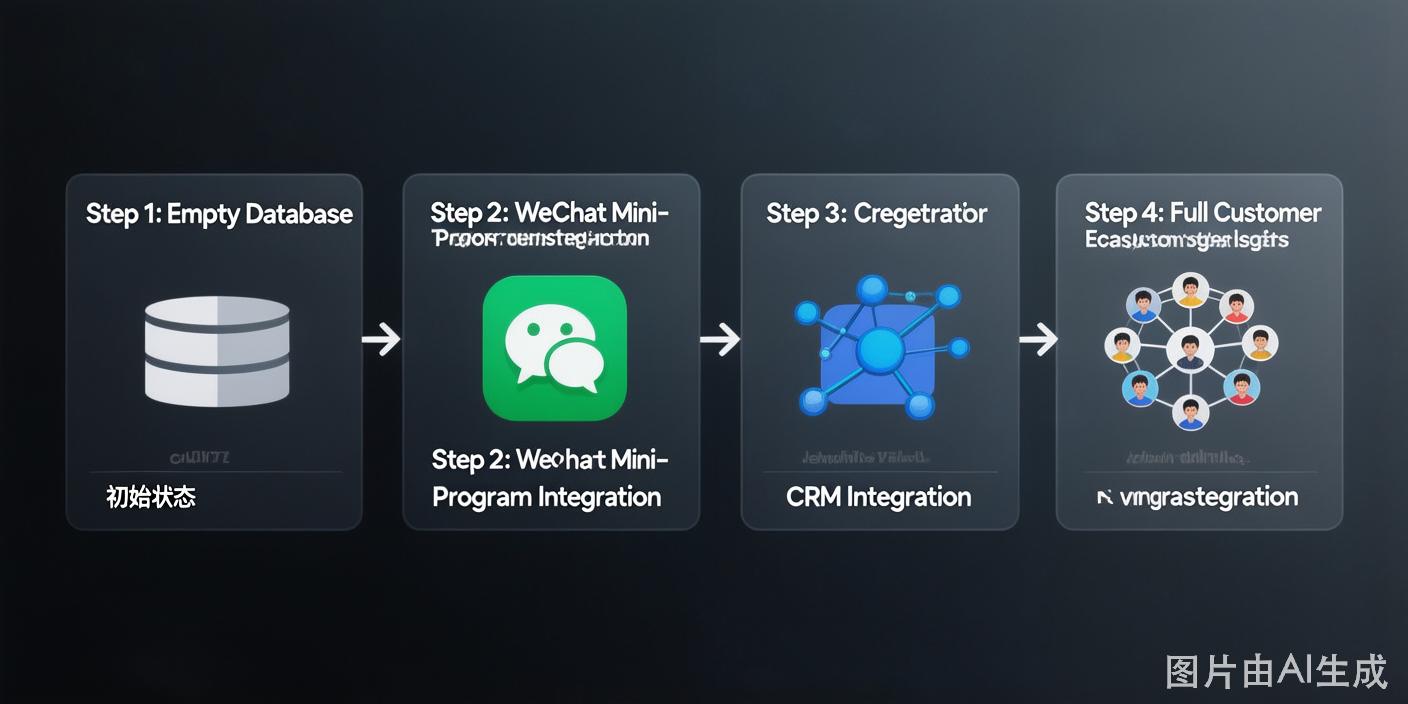Click the Step 4: Full Customer title
This screenshot has height=704, width=1408.
(x=1203, y=212)
